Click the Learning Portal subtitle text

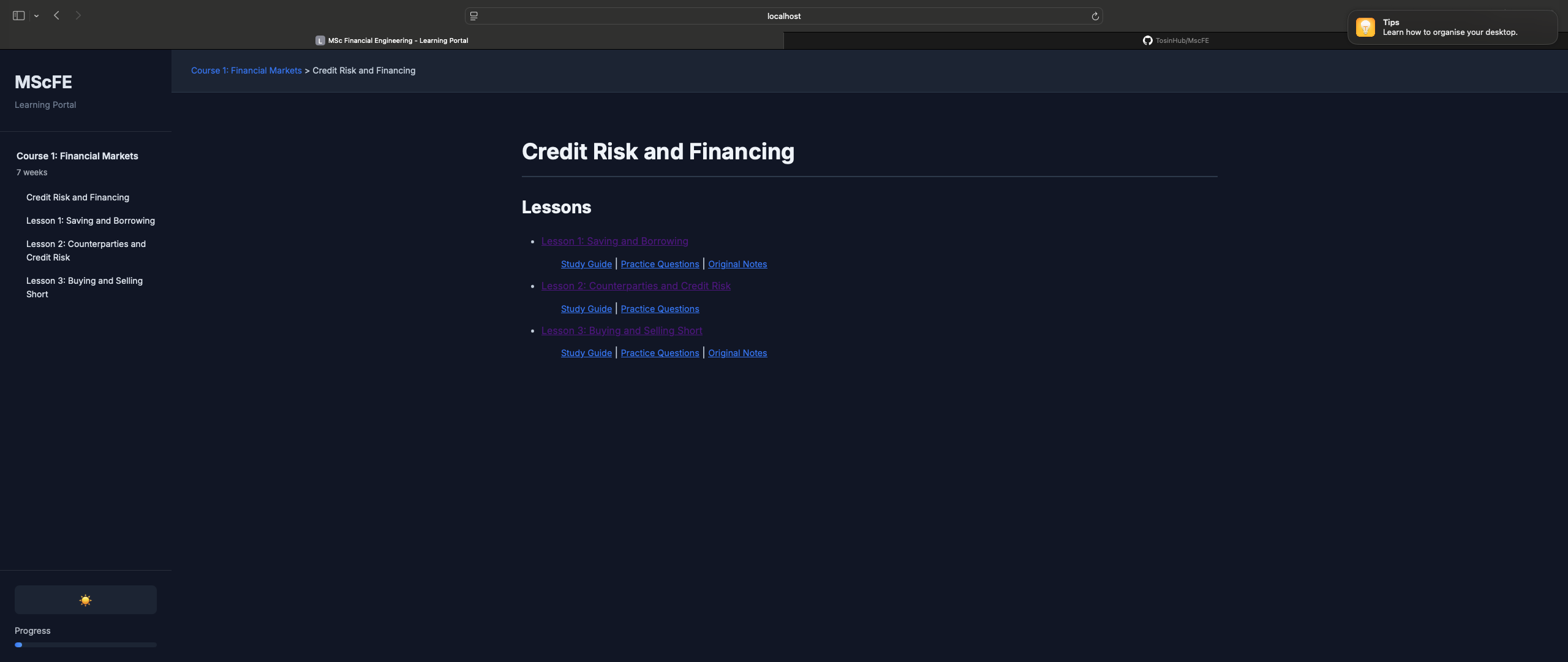point(45,105)
